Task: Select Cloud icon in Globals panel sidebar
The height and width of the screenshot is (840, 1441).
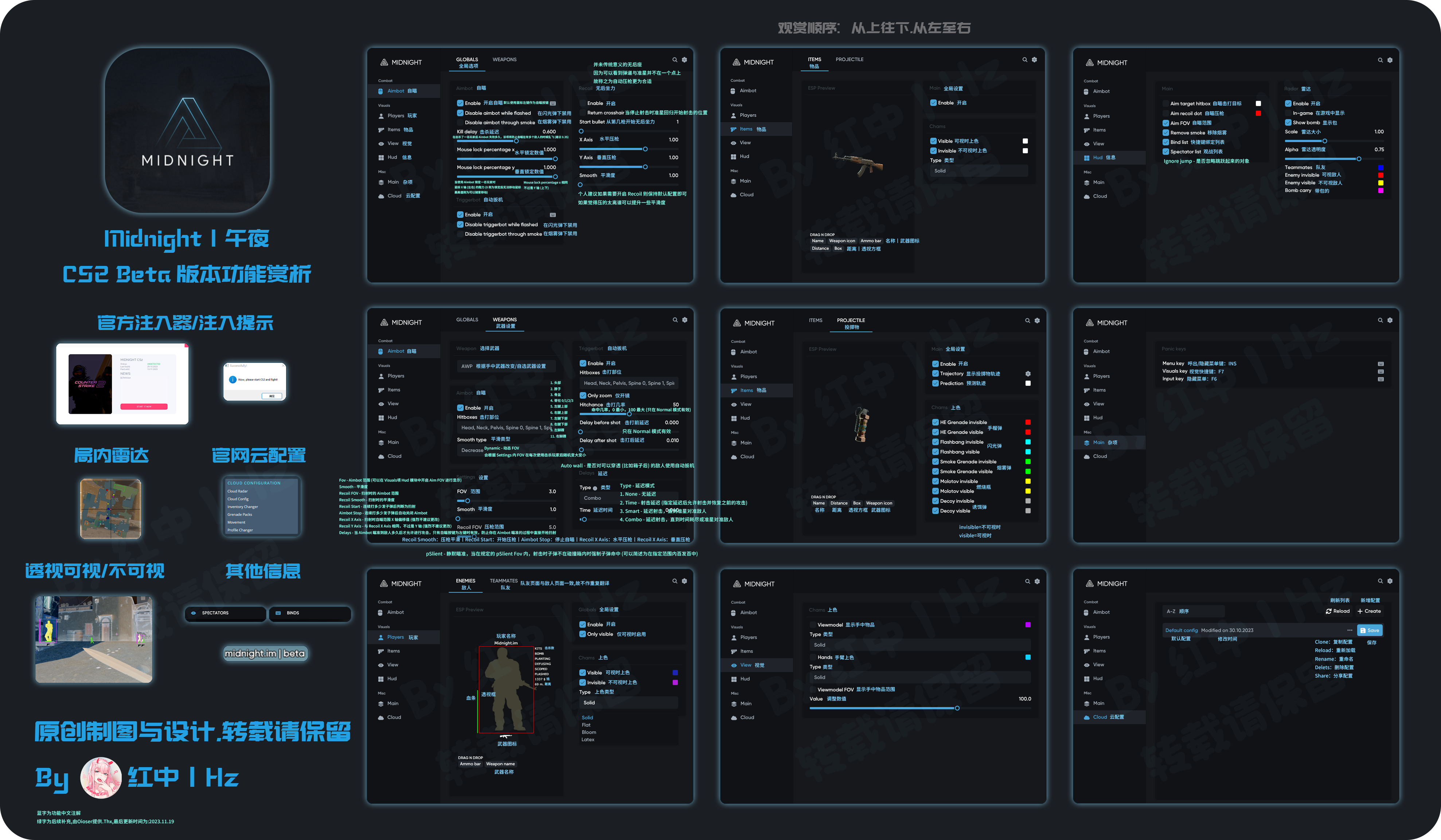Action: click(x=382, y=196)
